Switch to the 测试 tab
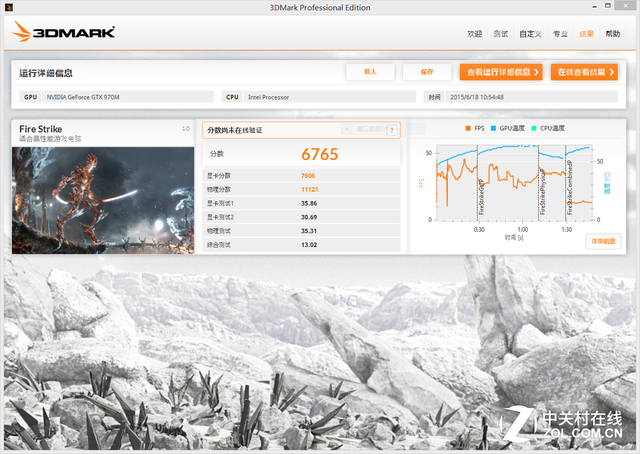 pos(501,34)
